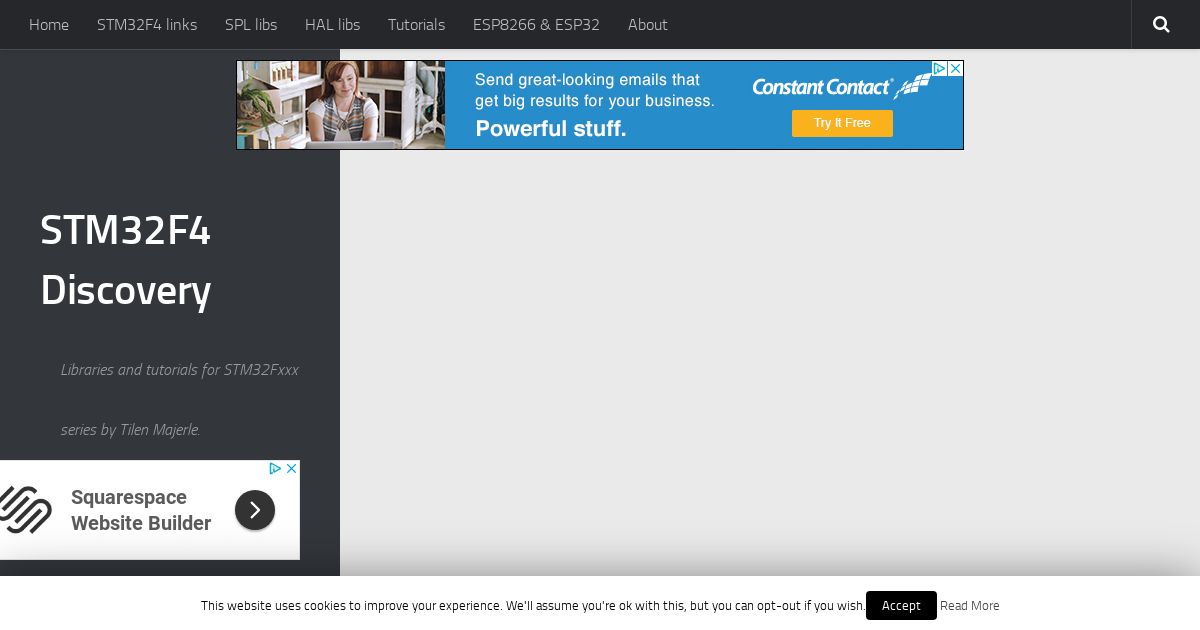Go to Home menu item

[x=49, y=24]
